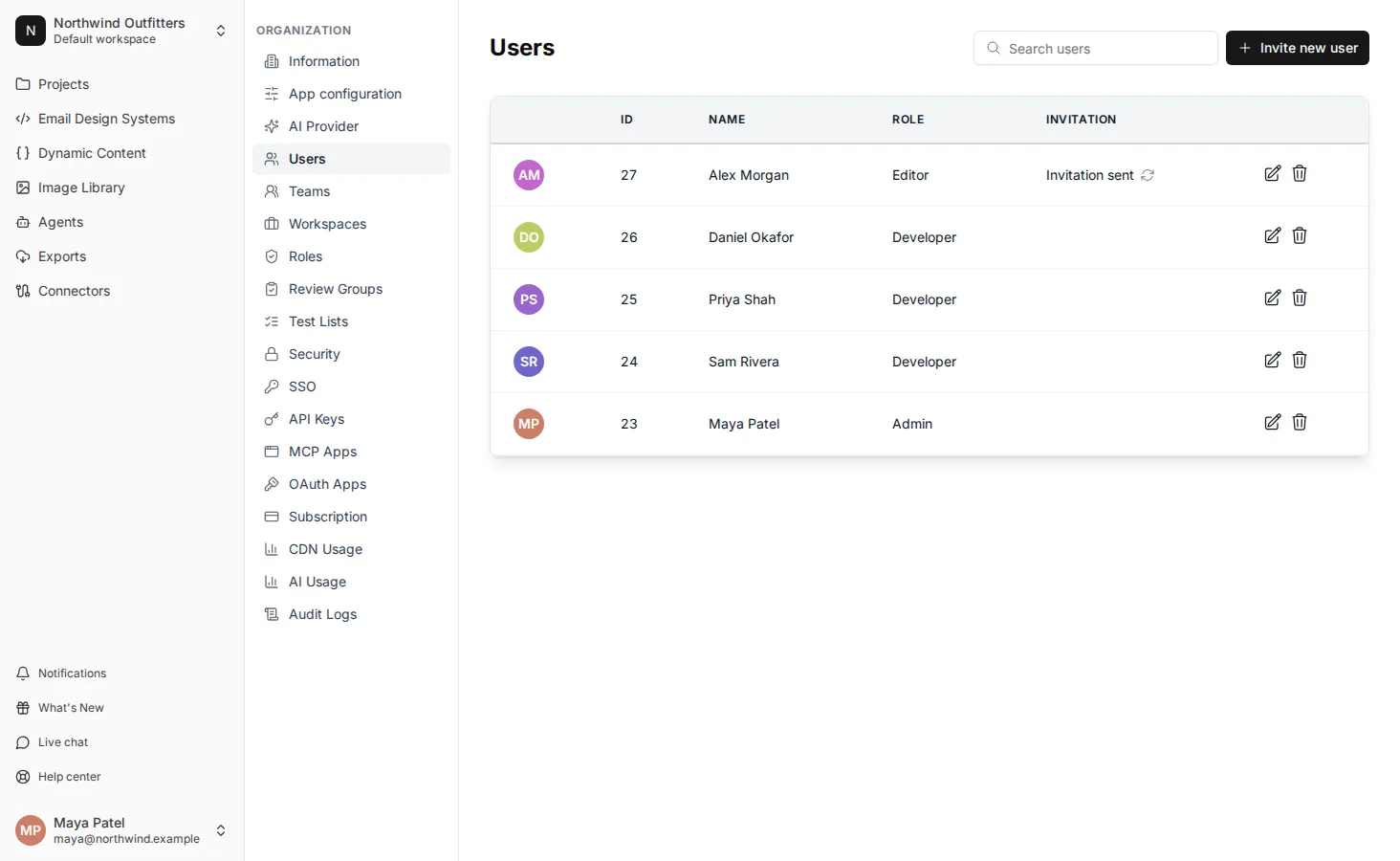Delete Maya Patel from users
The height and width of the screenshot is (861, 1400).
pos(1300,422)
